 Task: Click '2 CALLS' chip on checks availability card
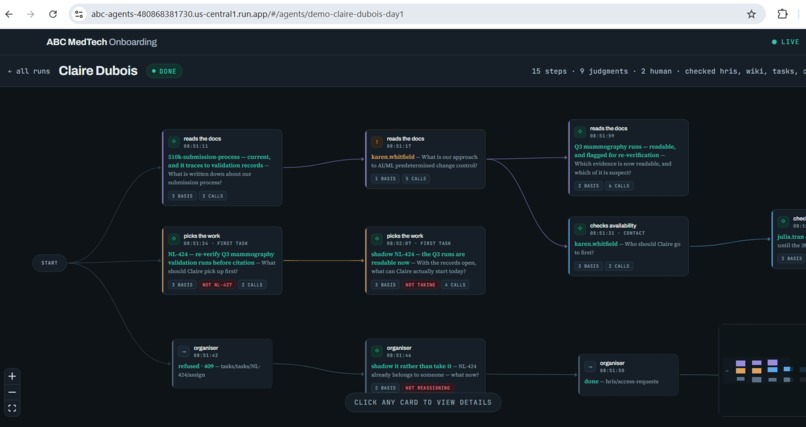(618, 266)
